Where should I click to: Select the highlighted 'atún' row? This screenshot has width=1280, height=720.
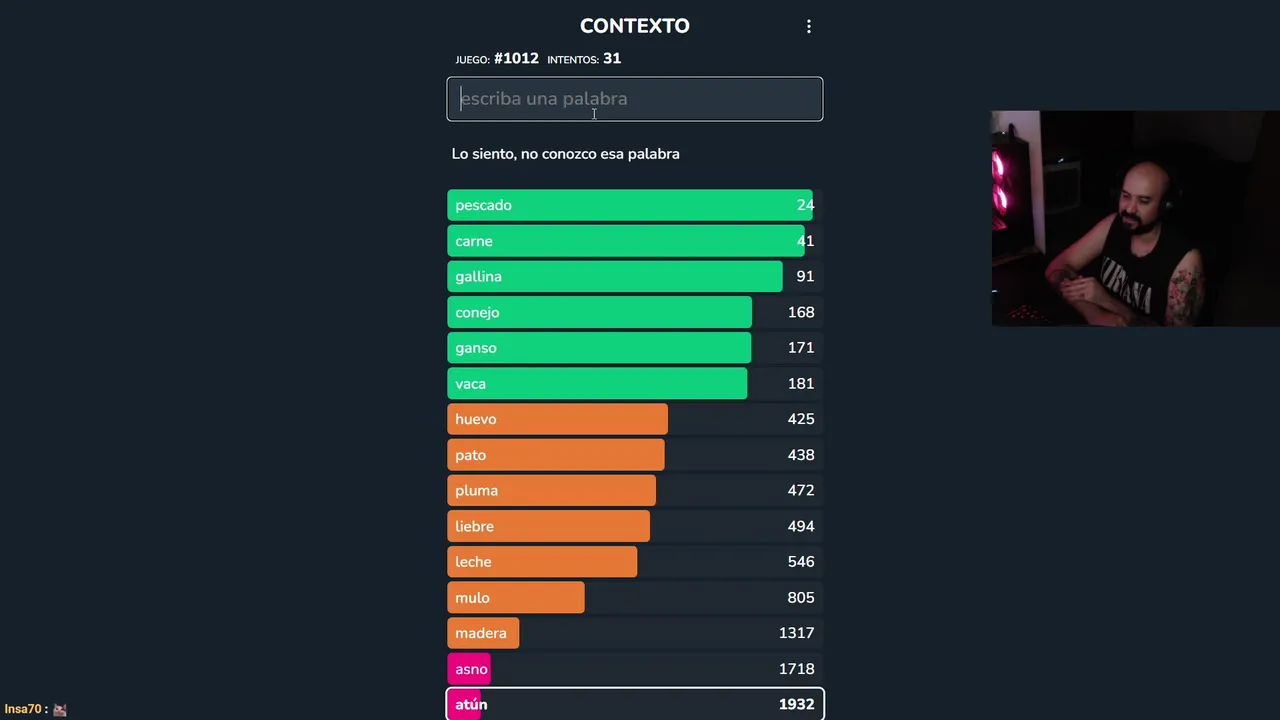(x=634, y=704)
